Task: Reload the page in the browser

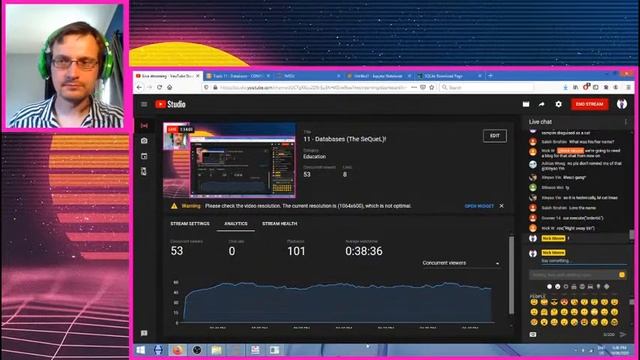Action: coord(159,87)
